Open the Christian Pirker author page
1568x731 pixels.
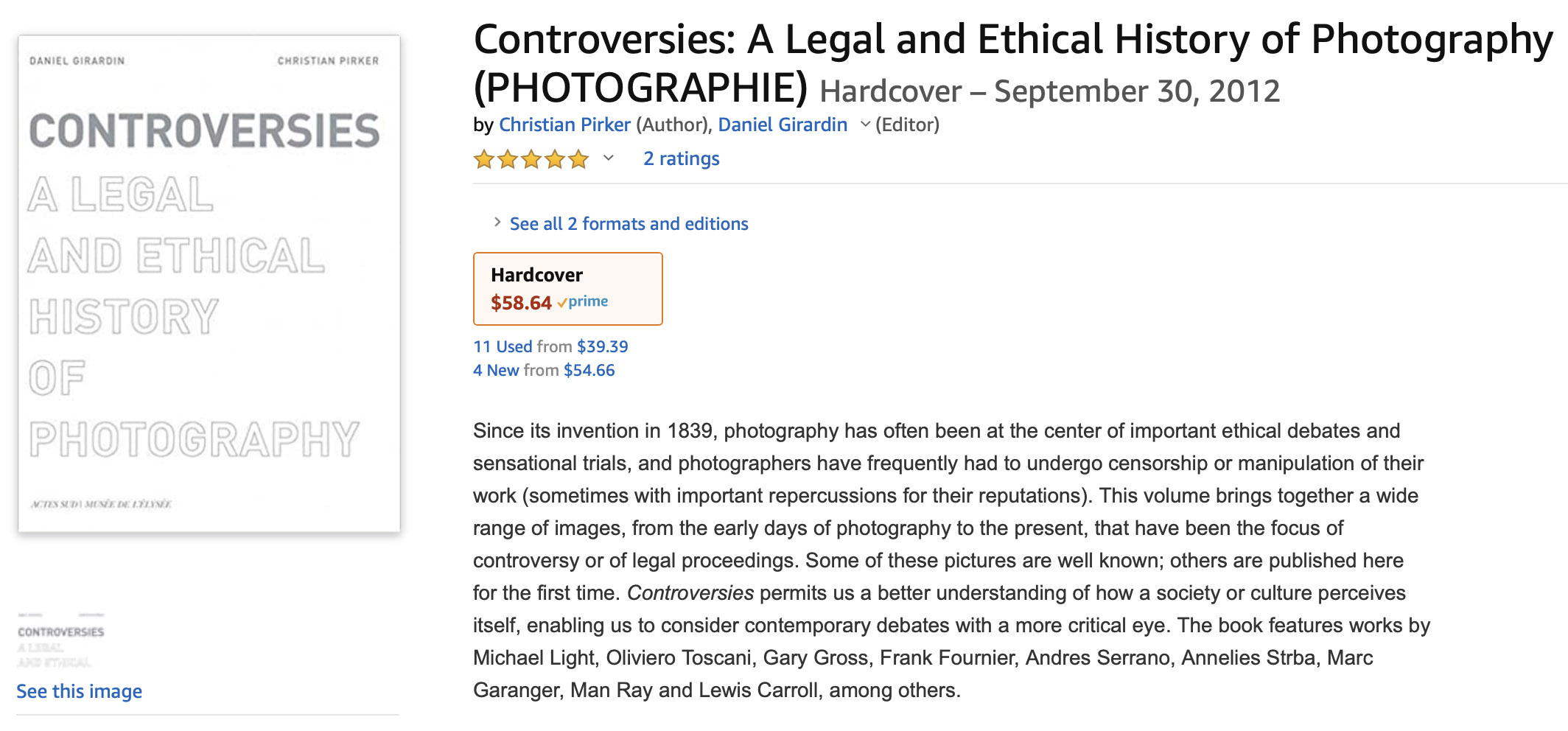[564, 125]
